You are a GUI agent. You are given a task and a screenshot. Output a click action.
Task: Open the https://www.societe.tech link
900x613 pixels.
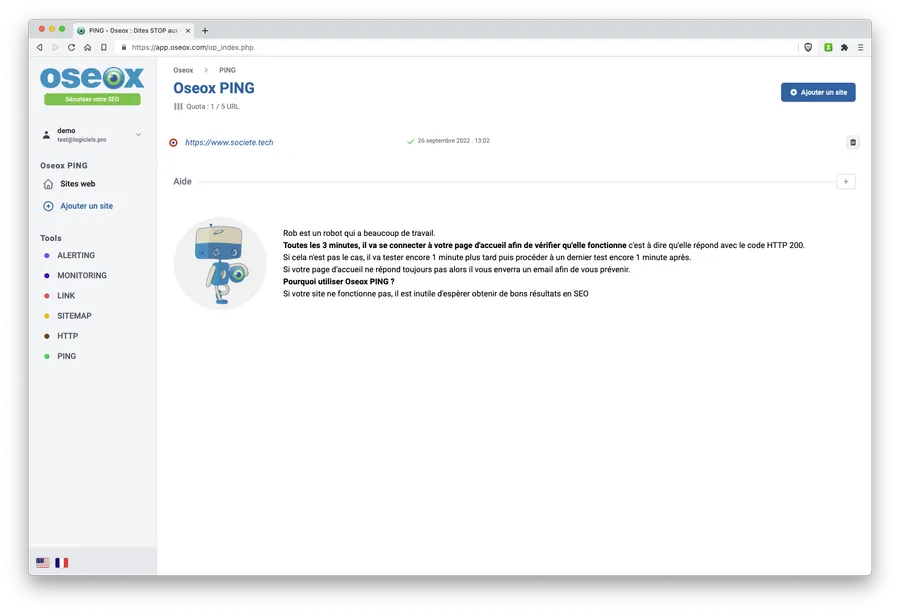[229, 142]
